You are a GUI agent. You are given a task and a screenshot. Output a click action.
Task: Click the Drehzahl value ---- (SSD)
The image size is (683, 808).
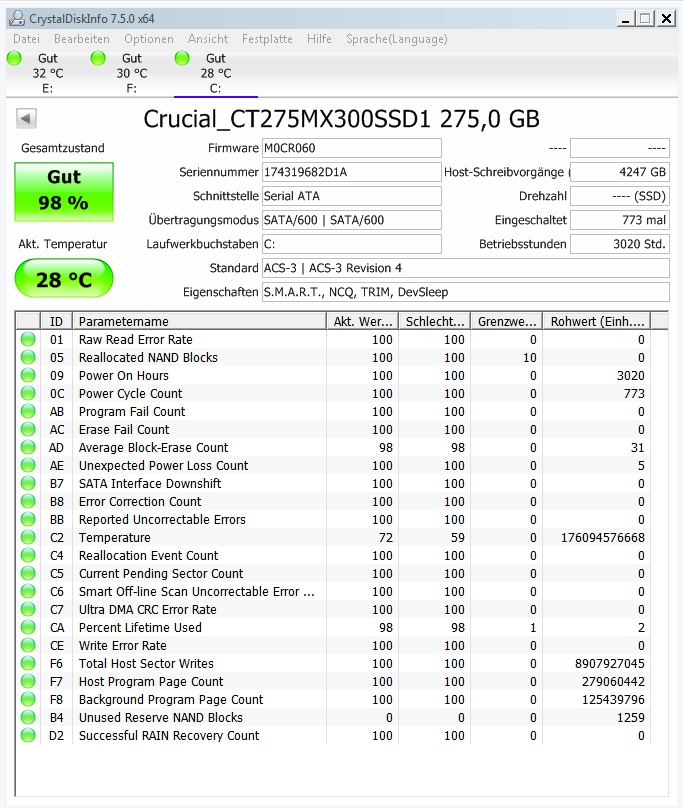coord(620,196)
